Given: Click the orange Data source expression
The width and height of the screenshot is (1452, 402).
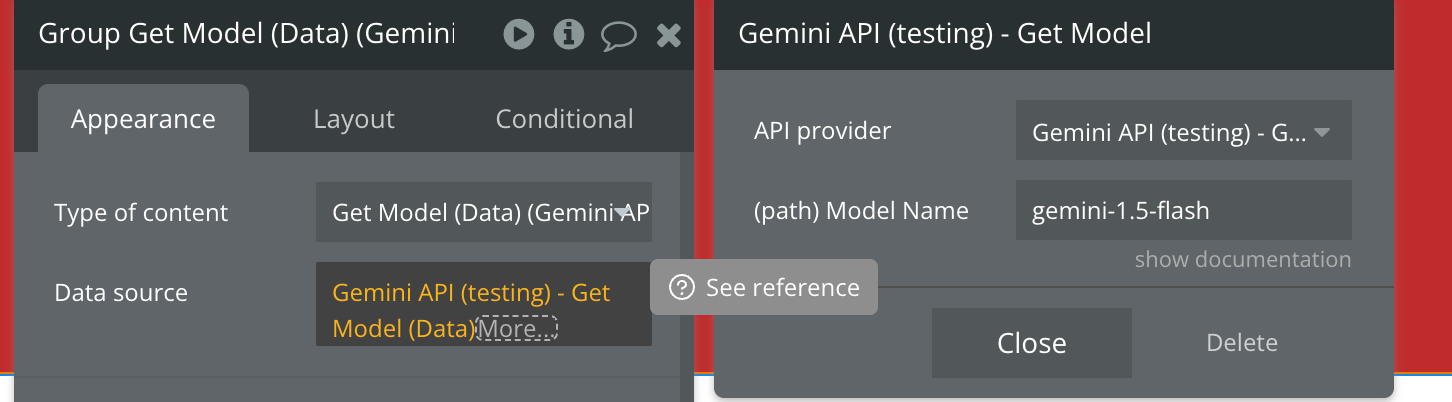Looking at the screenshot, I should 470,294.
